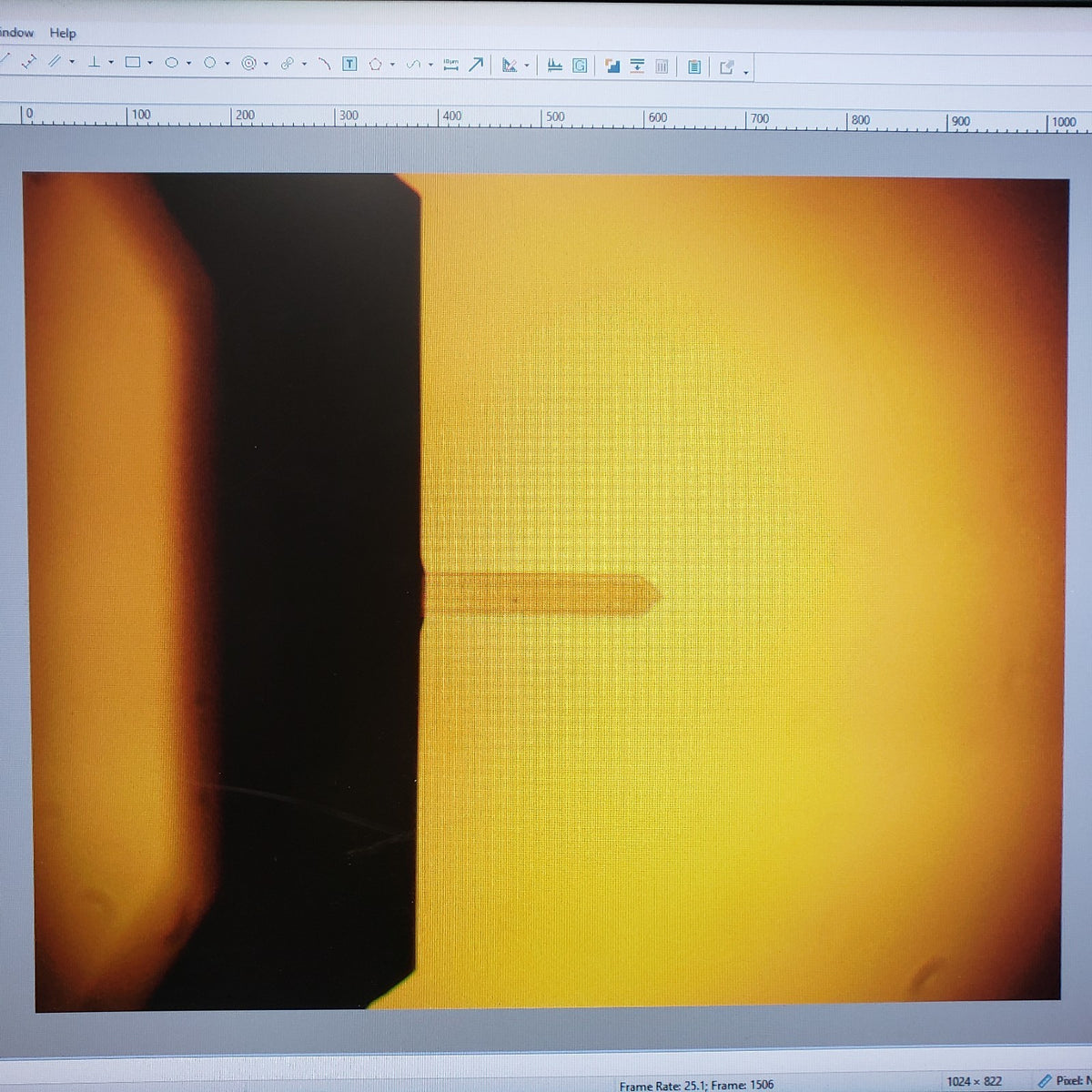The height and width of the screenshot is (1092, 1092).
Task: Open the measurement sheet clipboard icon
Action: point(694,66)
